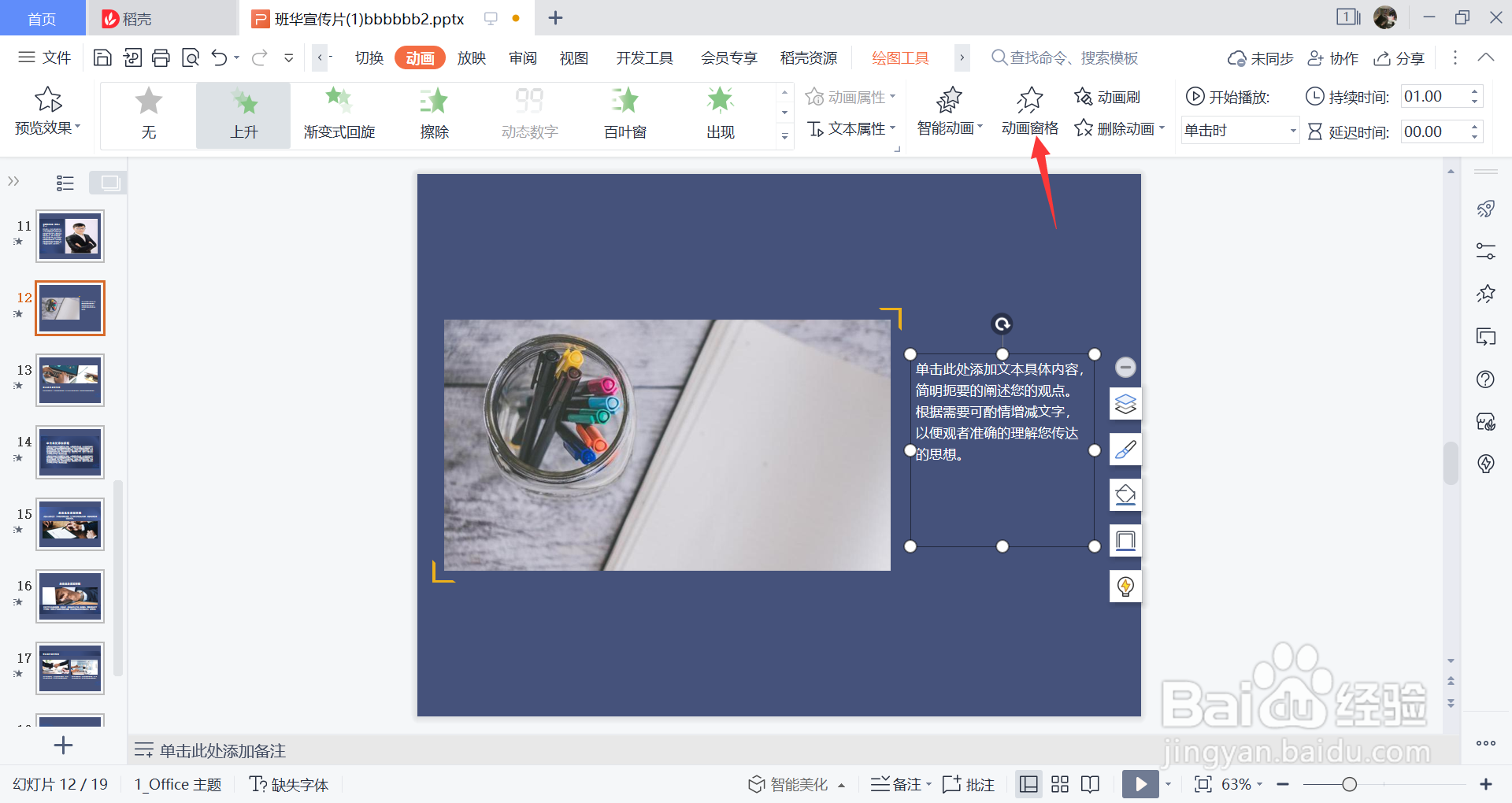
Task: Switch to slide sorter view in status bar
Action: pyautogui.click(x=1060, y=784)
